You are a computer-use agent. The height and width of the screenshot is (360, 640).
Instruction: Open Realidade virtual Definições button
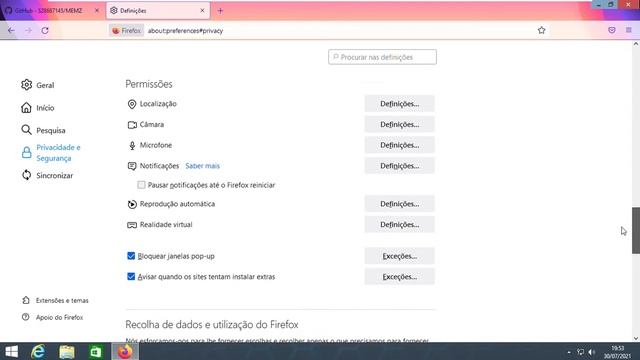point(400,224)
